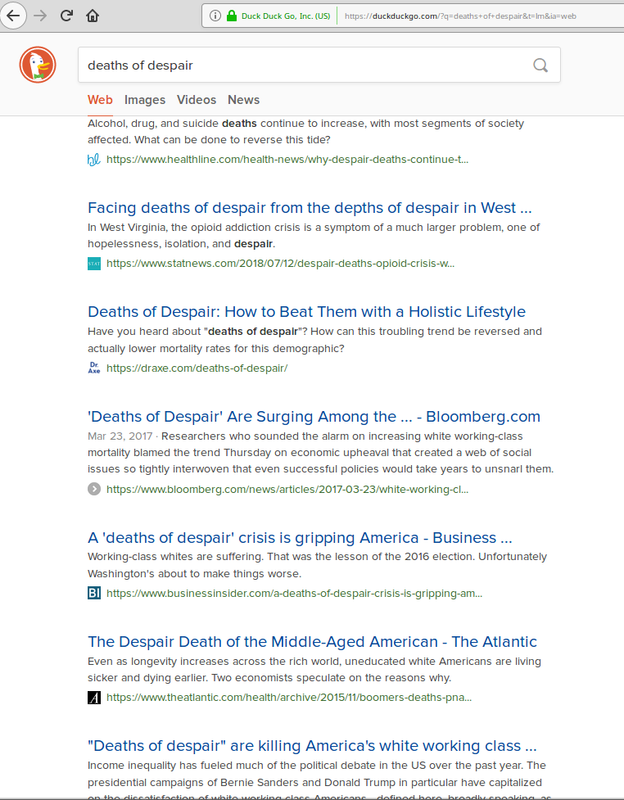Open 'How to Beat Them with a Holistic Lifestyle' result
This screenshot has width=624, height=800.
tap(307, 312)
